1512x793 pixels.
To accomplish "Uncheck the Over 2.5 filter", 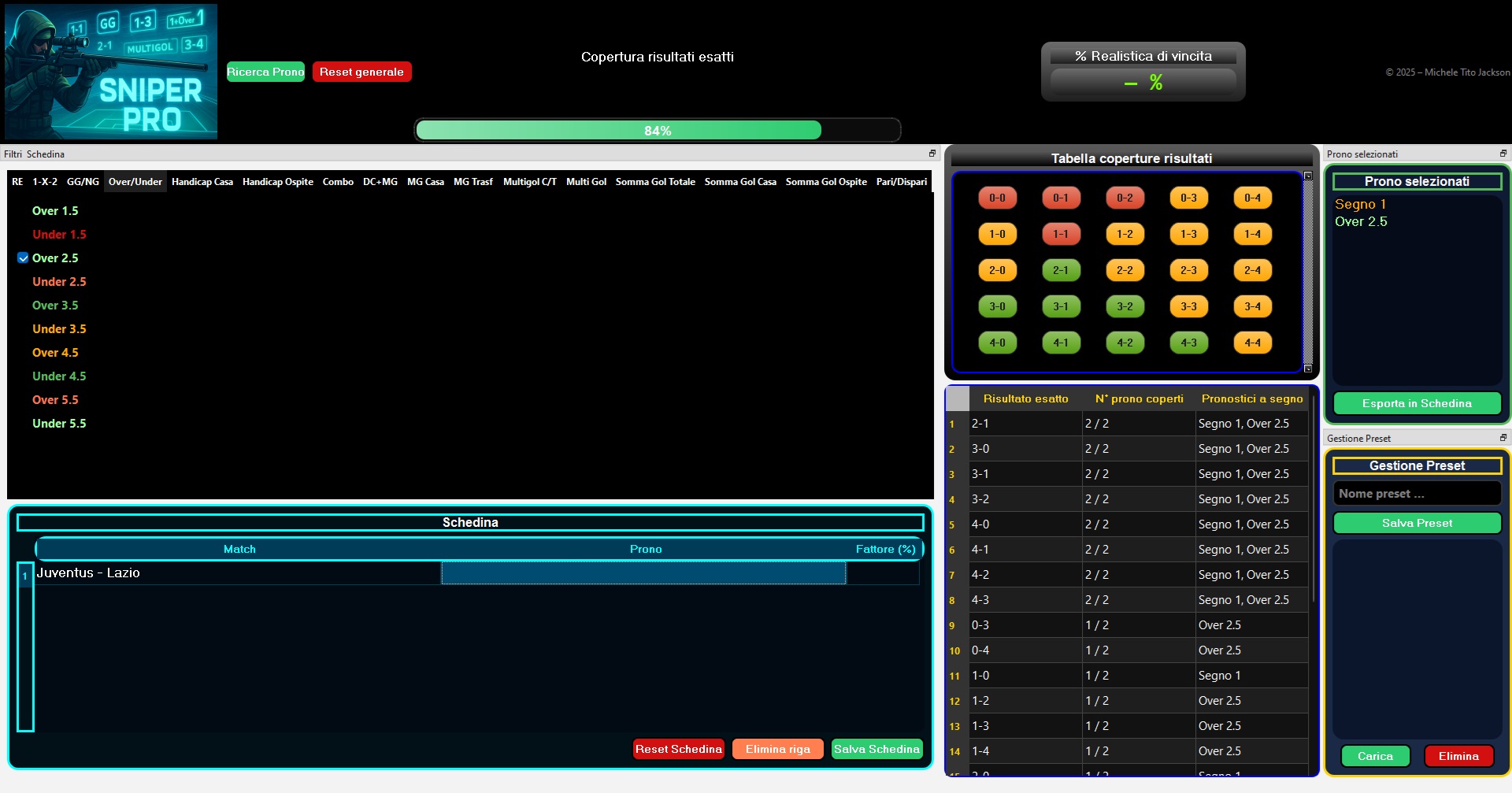I will [22, 258].
